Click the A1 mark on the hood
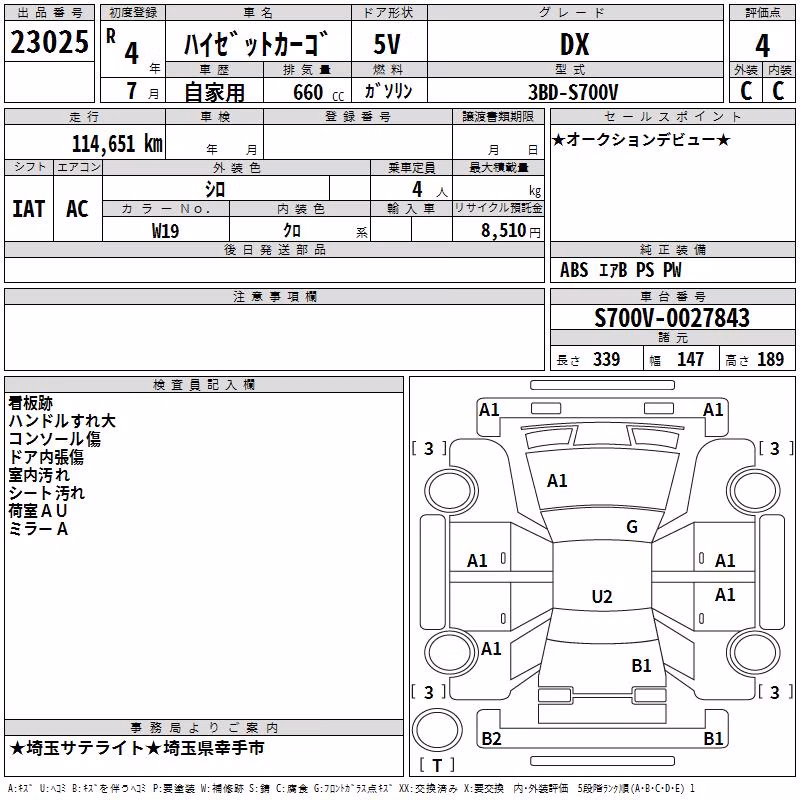Screen dimensions: 800x800 point(557,481)
